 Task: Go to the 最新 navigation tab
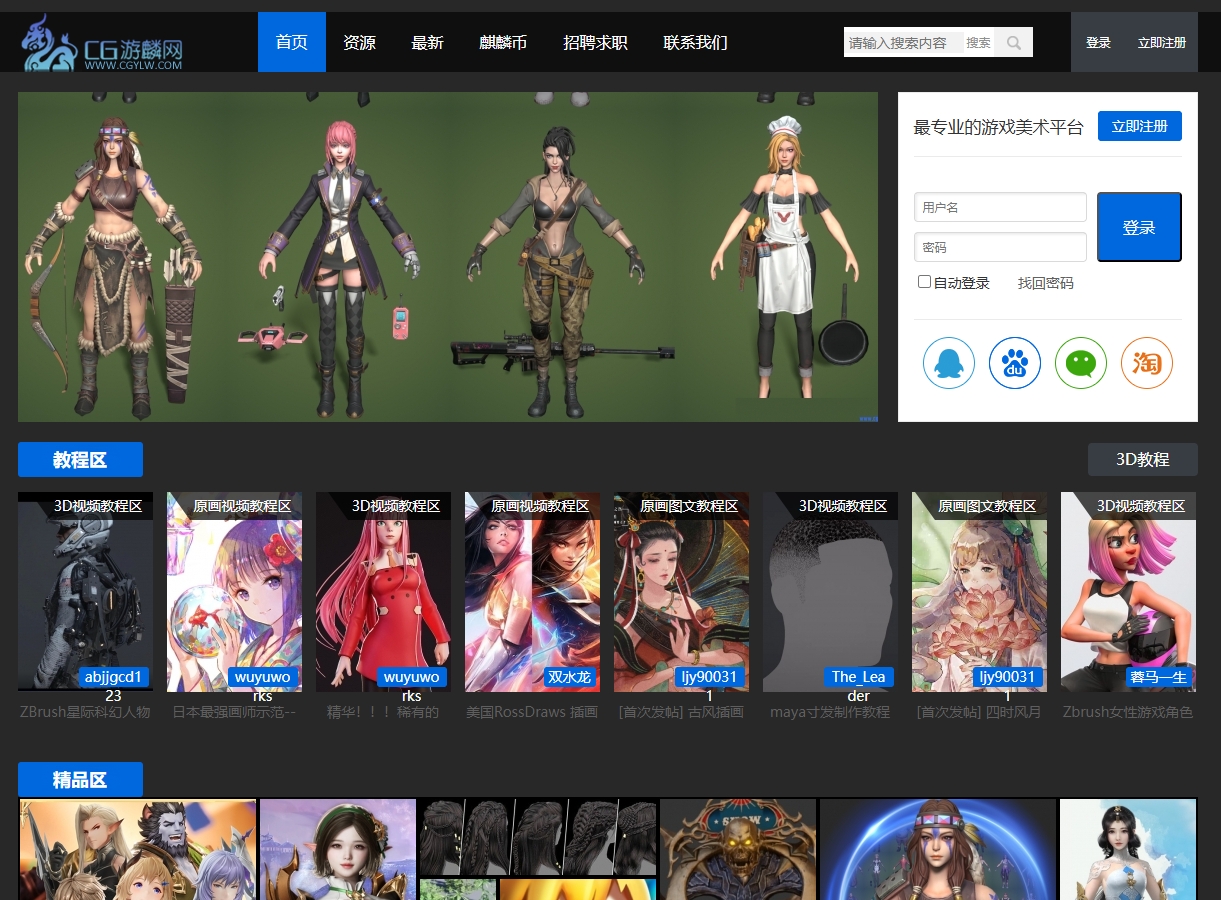tap(427, 43)
